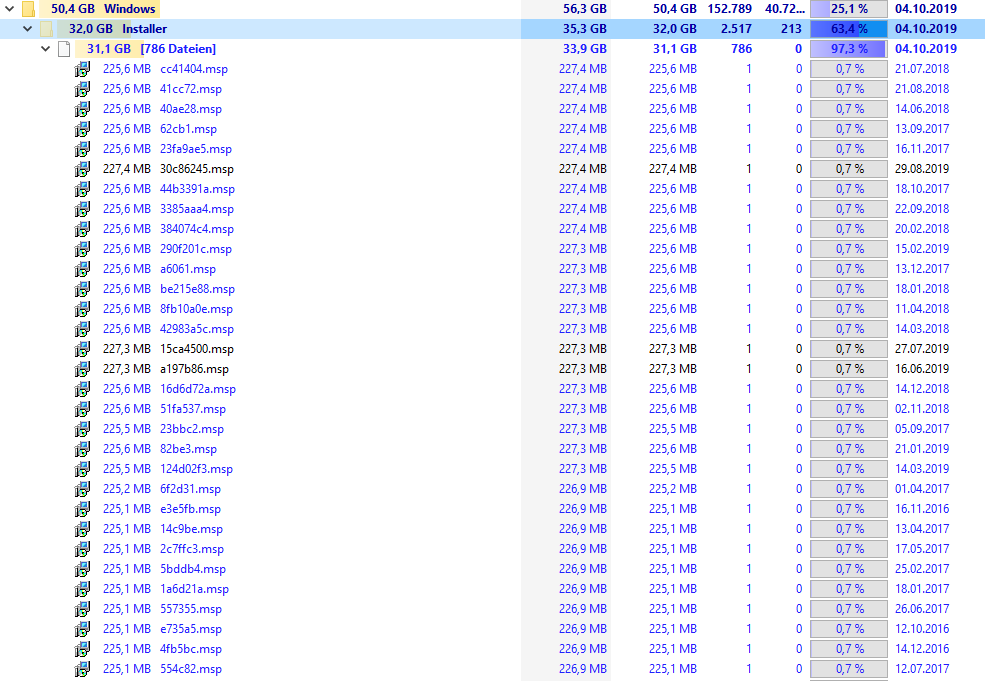990x681 pixels.
Task: Click installer icon of a6061.msp
Action: (x=82, y=269)
